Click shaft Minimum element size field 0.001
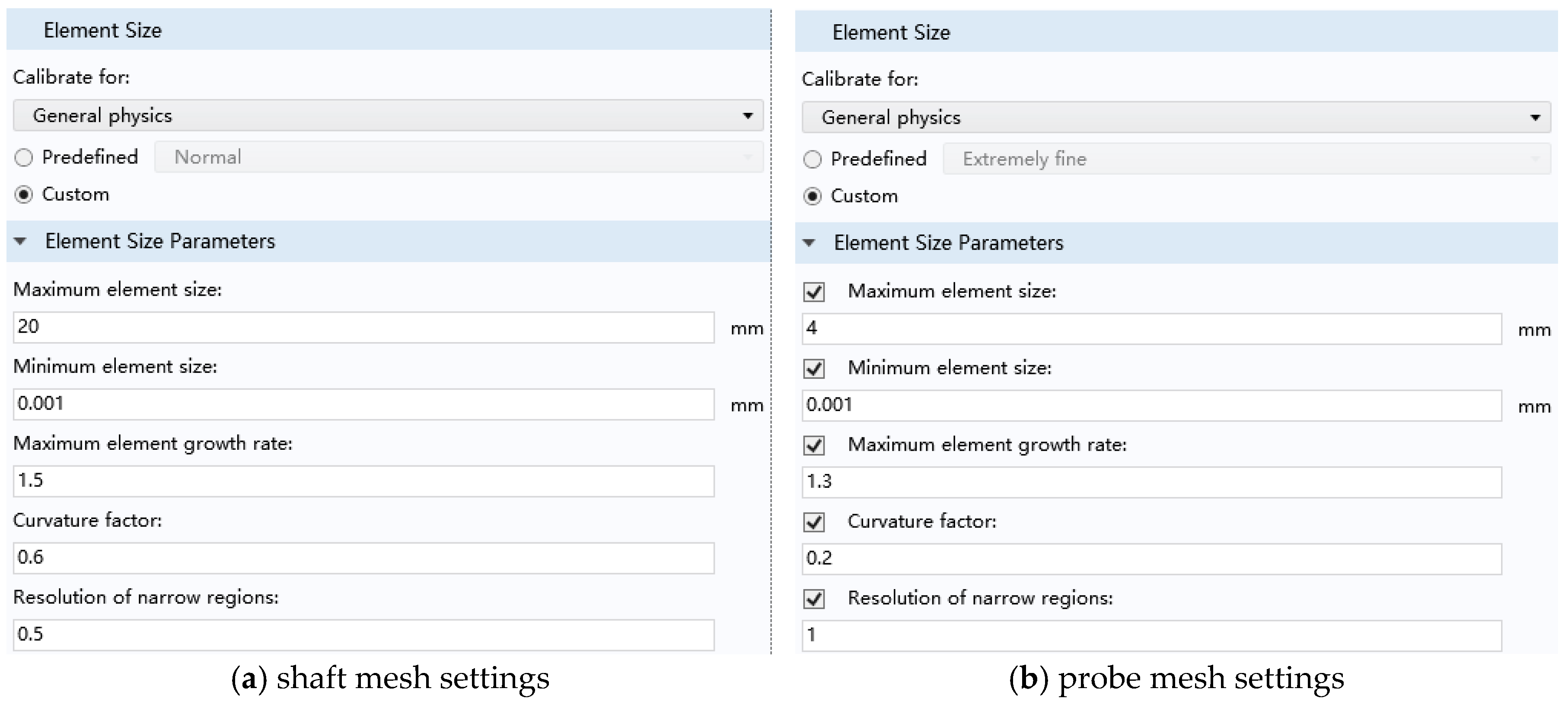The width and height of the screenshot is (1568, 708). click(x=364, y=404)
